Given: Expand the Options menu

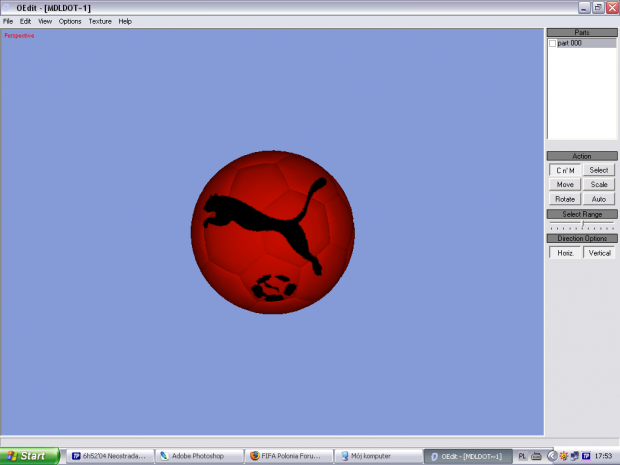Looking at the screenshot, I should [70, 21].
